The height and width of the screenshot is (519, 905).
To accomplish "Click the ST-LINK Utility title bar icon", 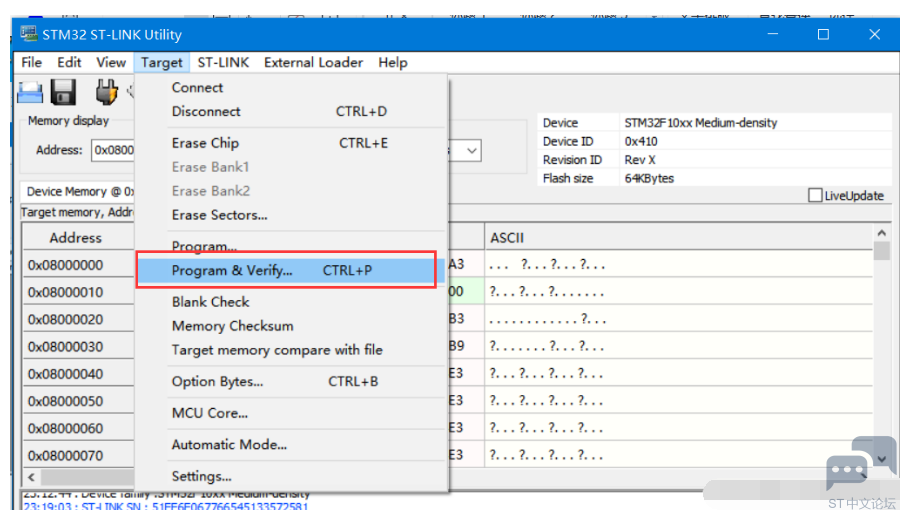I will (x=29, y=33).
